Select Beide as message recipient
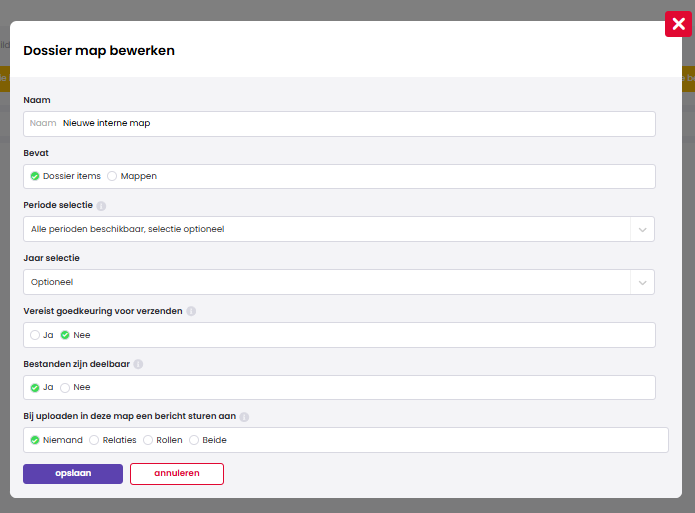Viewport: 695px width, 513px height. pyautogui.click(x=194, y=440)
